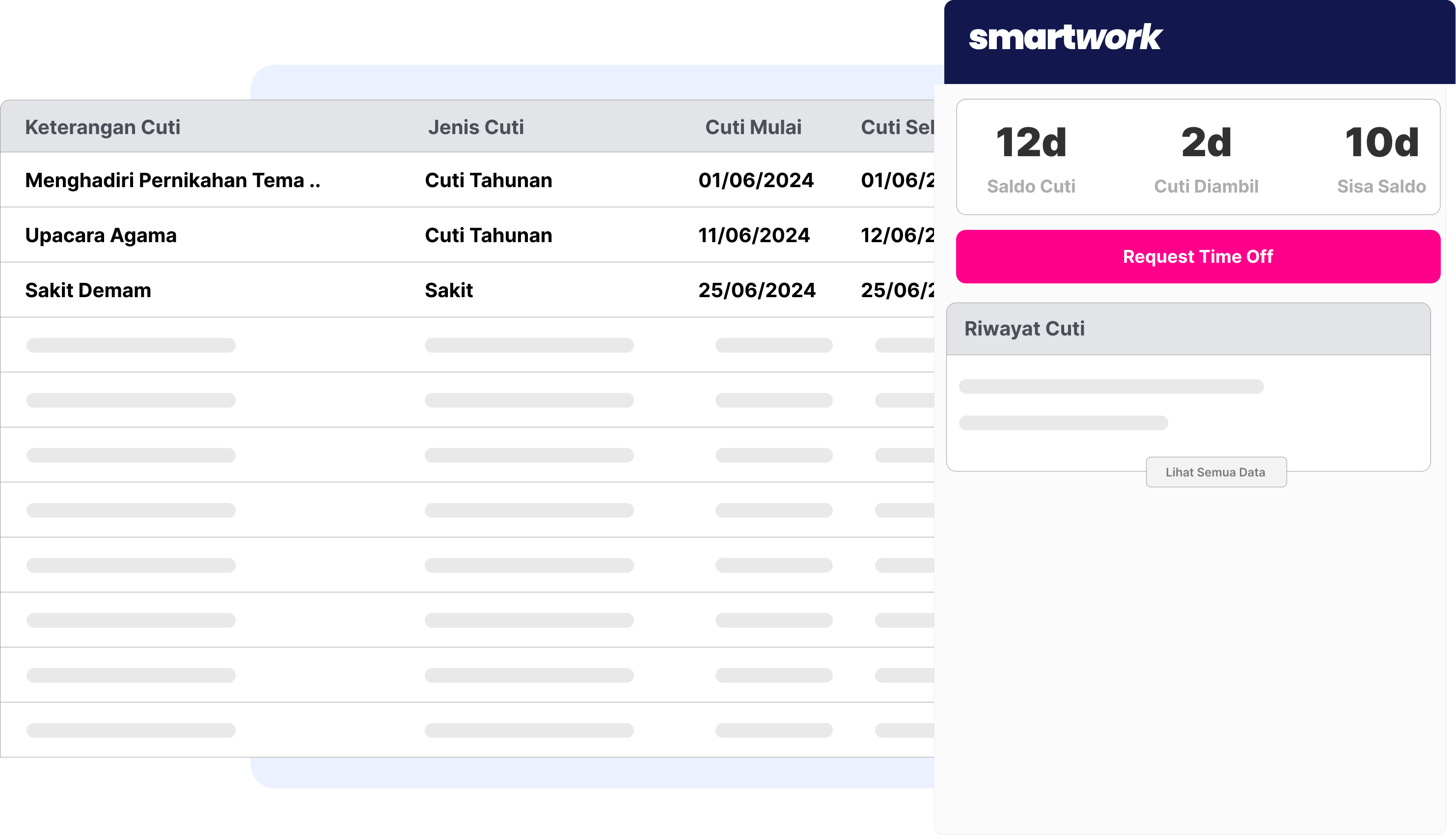
Task: Click the loading placeholder bar below Sakit Demam
Action: pyautogui.click(x=130, y=345)
